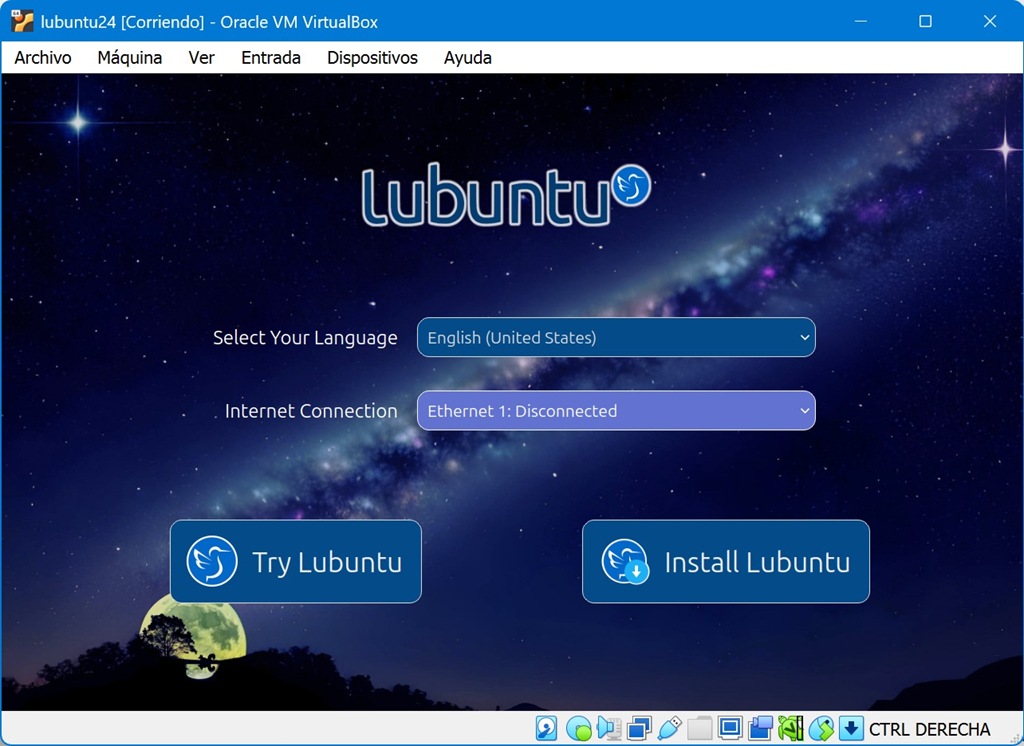Open the Dispositivos menu
Viewport: 1024px width, 746px height.
point(372,58)
